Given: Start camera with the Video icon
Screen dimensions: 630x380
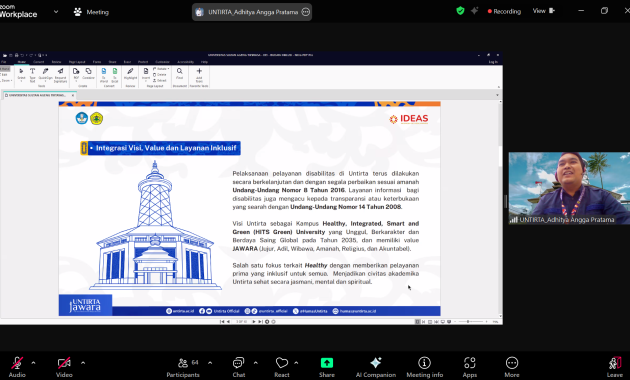Looking at the screenshot, I should (x=64, y=367).
